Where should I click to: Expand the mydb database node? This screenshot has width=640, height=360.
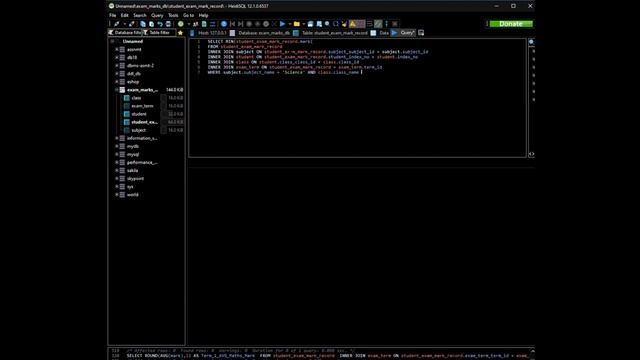pos(117,146)
